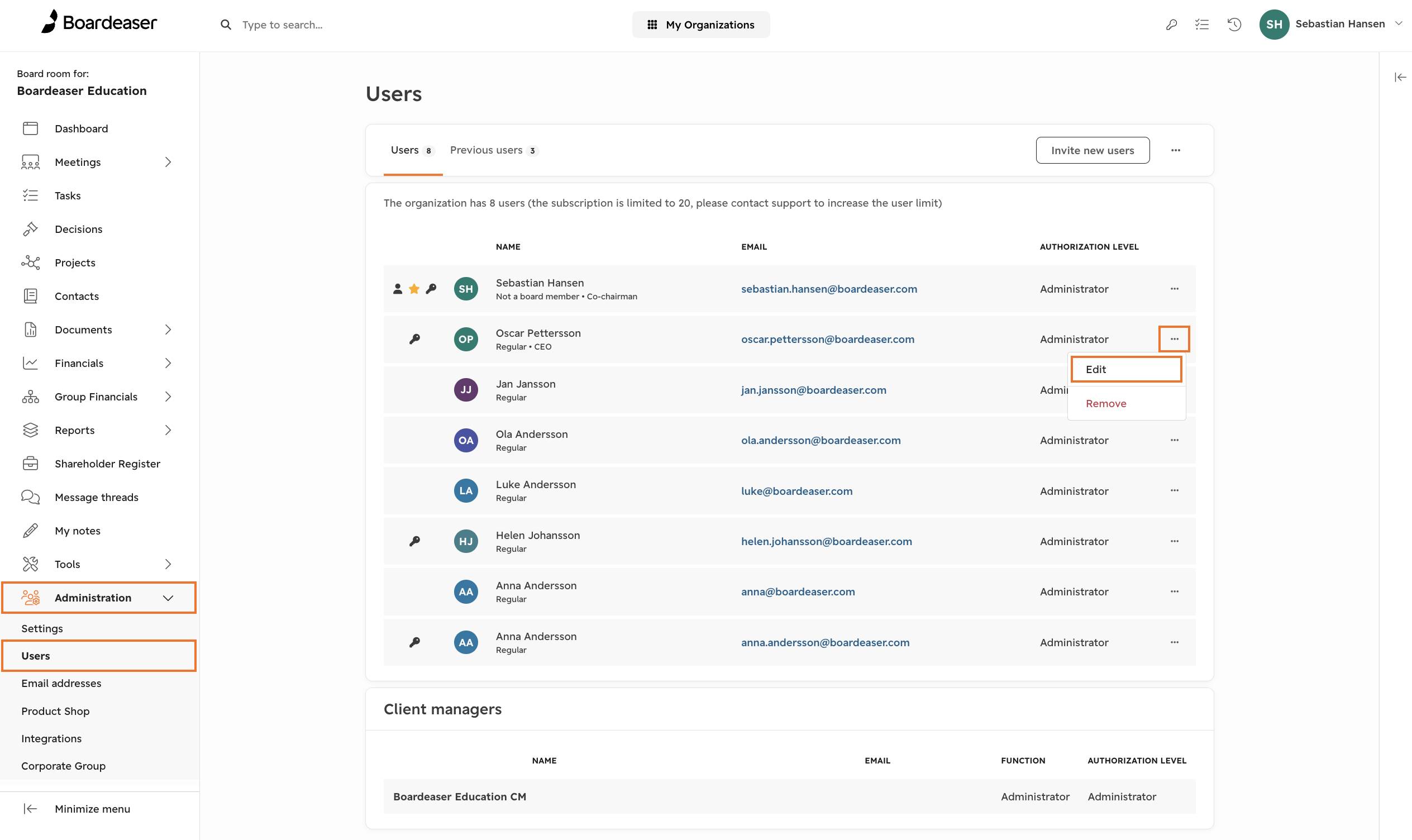Expand the Meetings submenu chevron
1412x840 pixels.
168,163
